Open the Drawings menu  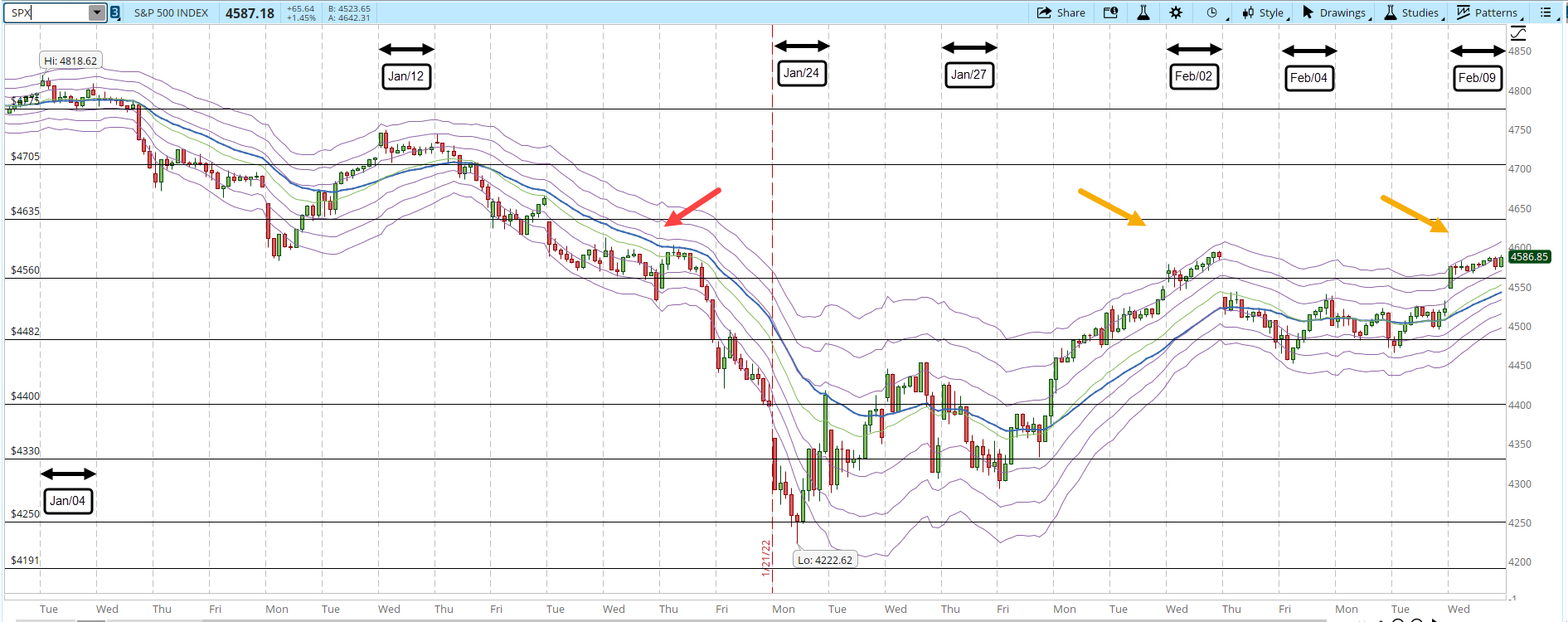click(x=1336, y=12)
